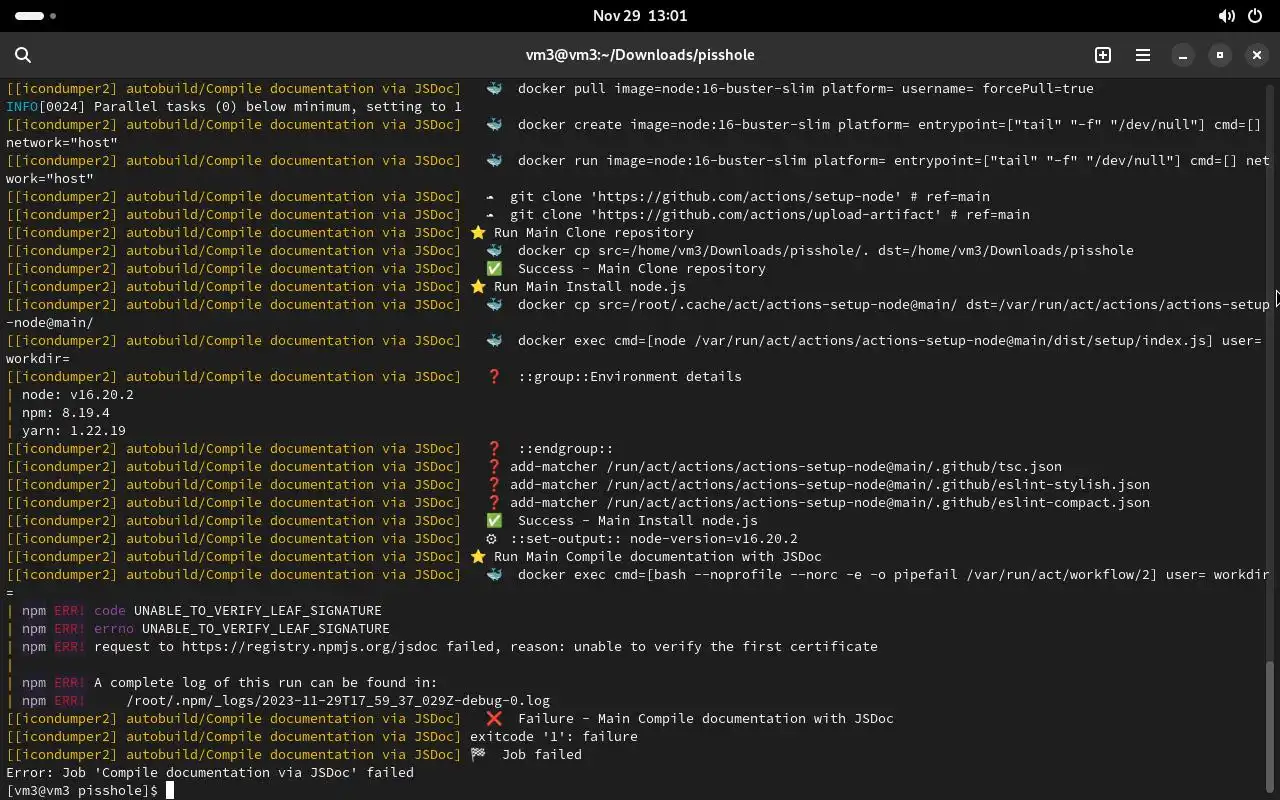Click the whale icon on docker pull line

tap(494, 89)
